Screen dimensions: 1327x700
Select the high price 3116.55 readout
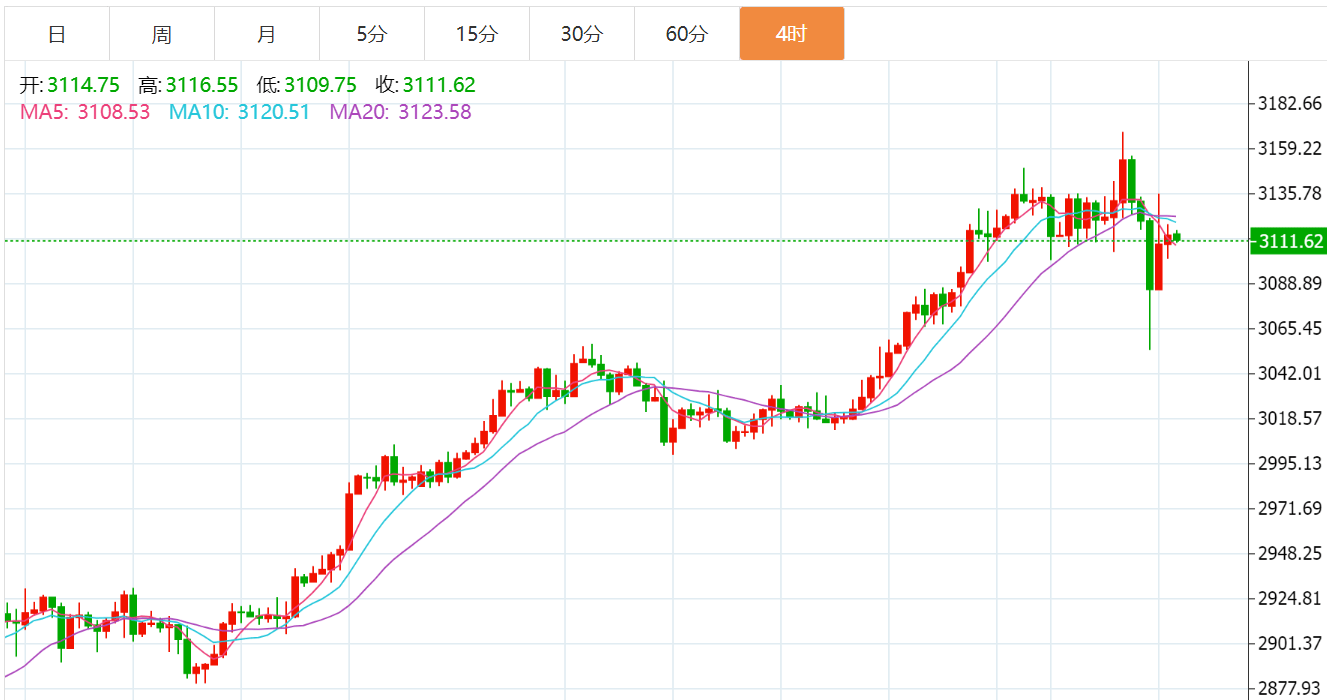tap(202, 85)
